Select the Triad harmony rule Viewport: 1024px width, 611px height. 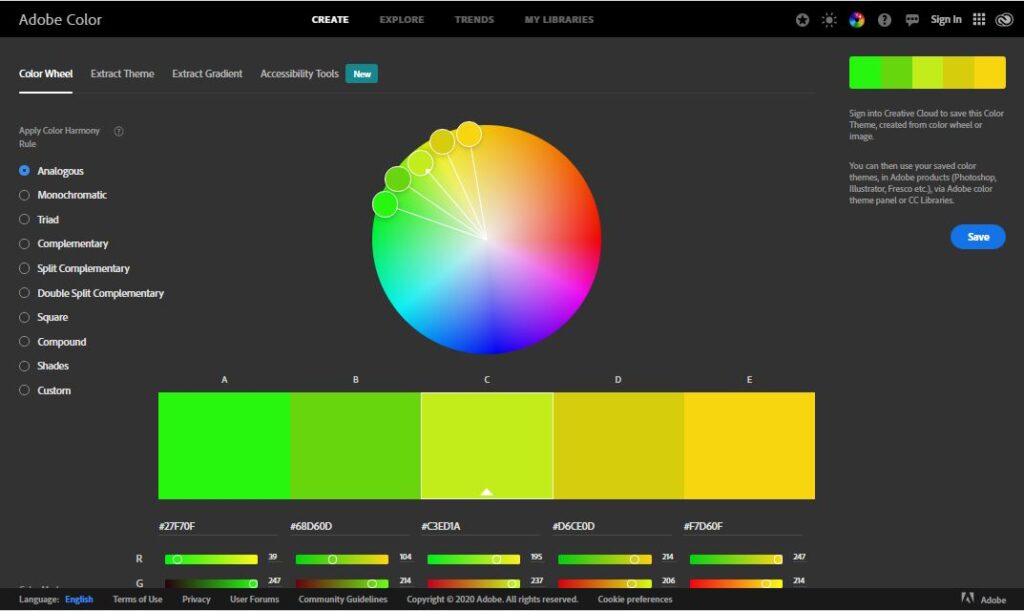point(39,219)
